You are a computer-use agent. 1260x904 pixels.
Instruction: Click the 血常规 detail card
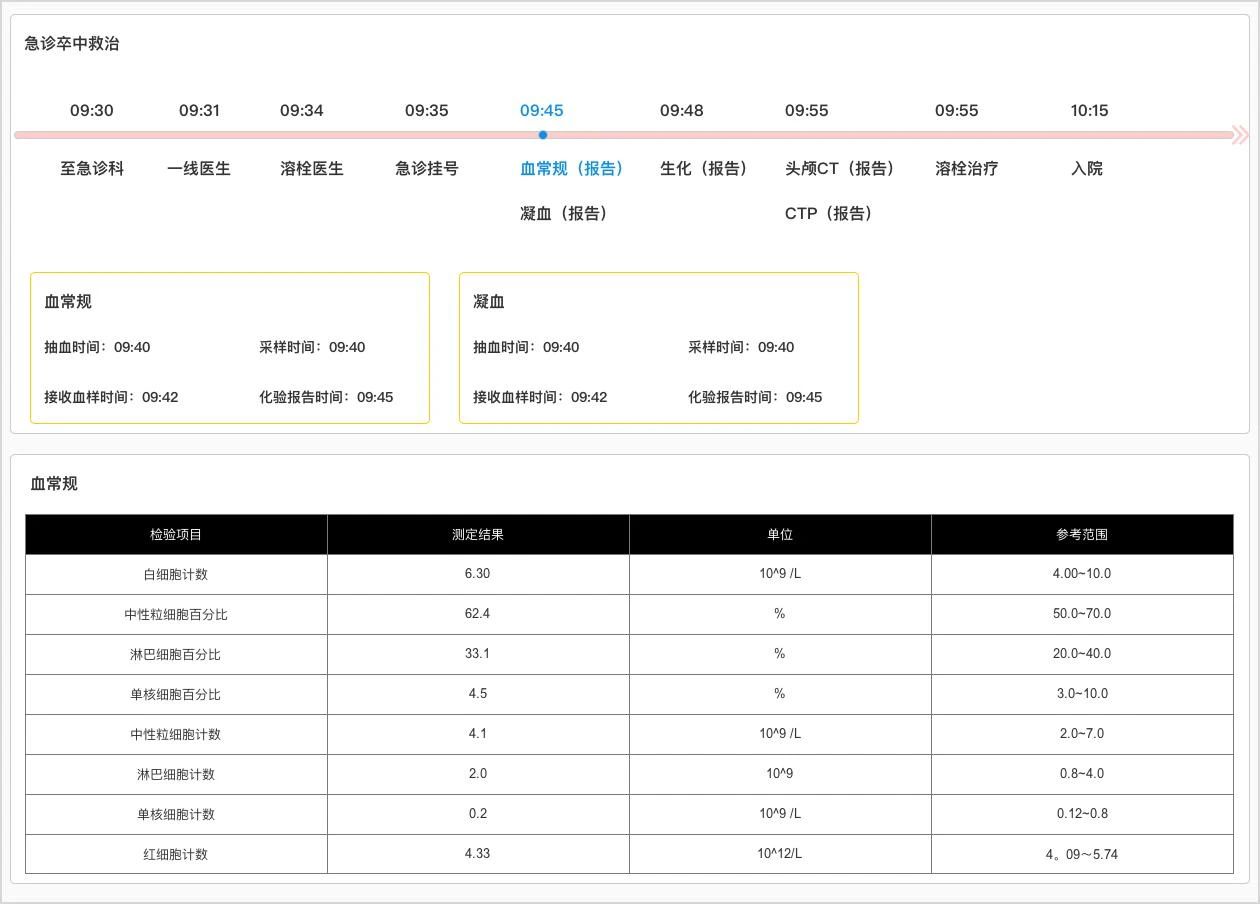point(230,347)
